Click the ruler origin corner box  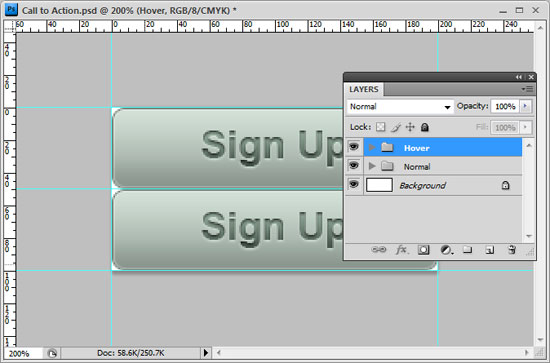[x=9, y=27]
